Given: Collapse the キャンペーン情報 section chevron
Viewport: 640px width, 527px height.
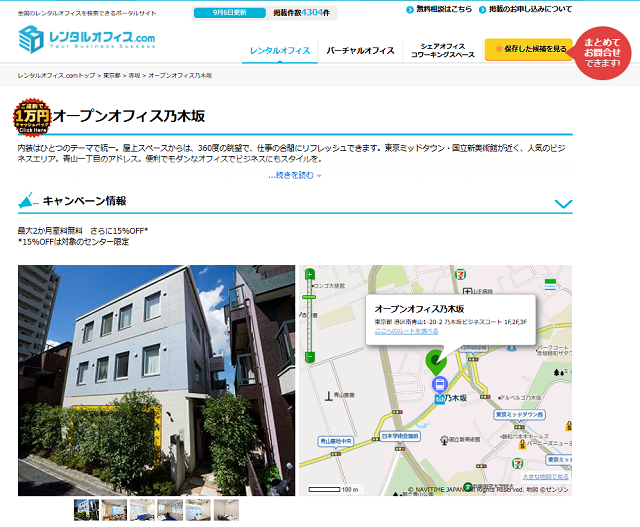Looking at the screenshot, I should coord(563,203).
